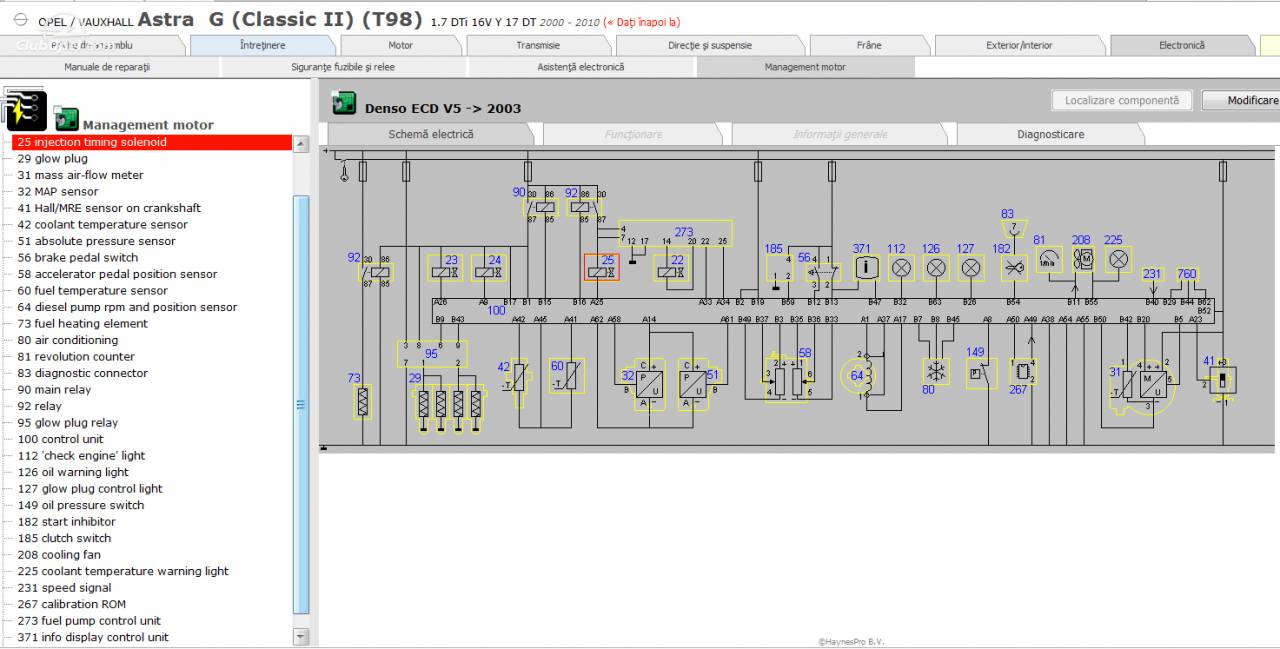Select glow plug control light symbol 127
This screenshot has width=1280, height=649.
pyautogui.click(x=969, y=267)
